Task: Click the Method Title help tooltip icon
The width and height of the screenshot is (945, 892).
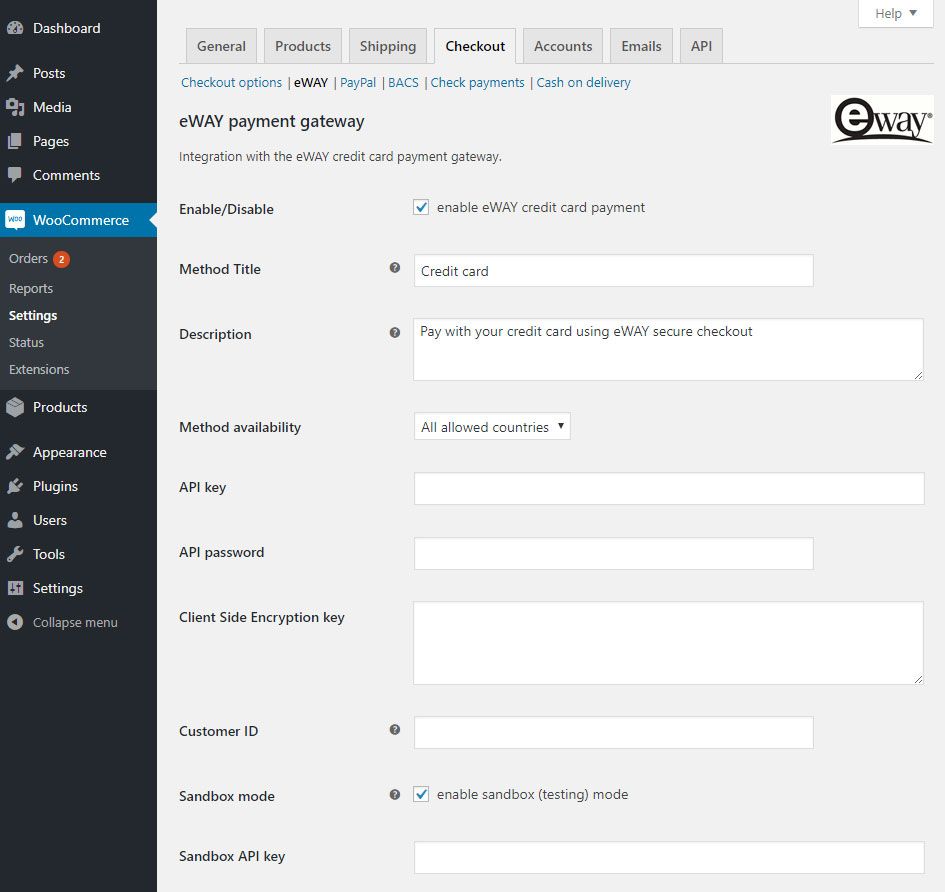Action: point(395,268)
